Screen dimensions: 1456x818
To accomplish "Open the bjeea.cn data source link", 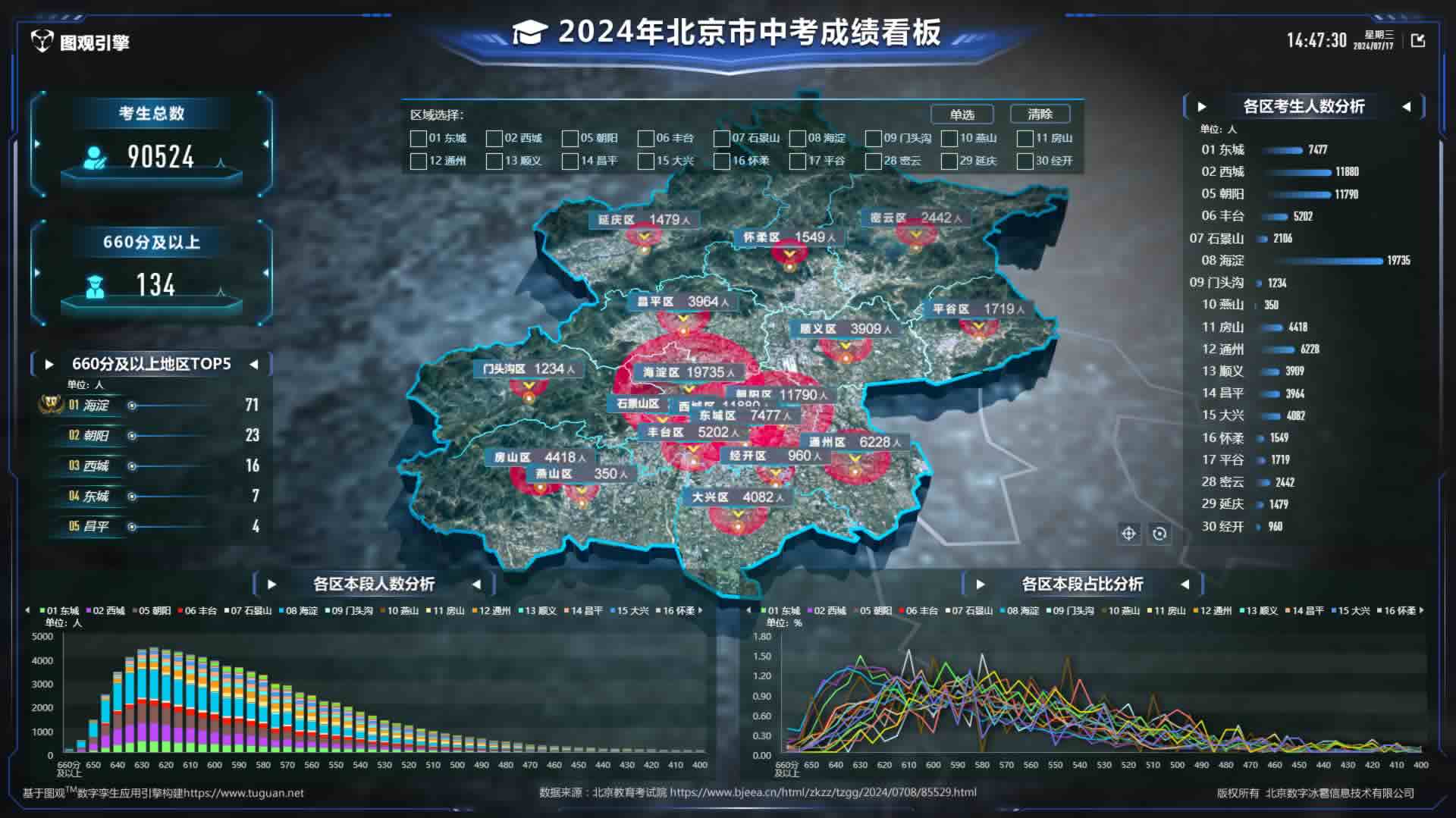I will coord(824,792).
